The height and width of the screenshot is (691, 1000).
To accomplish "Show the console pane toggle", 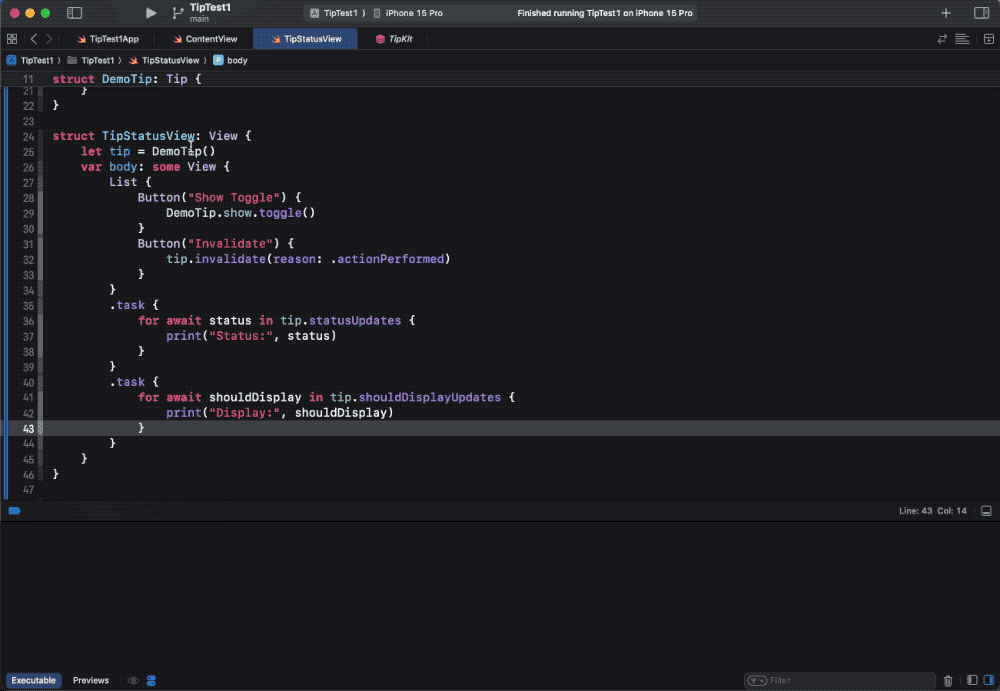I will pos(989,680).
